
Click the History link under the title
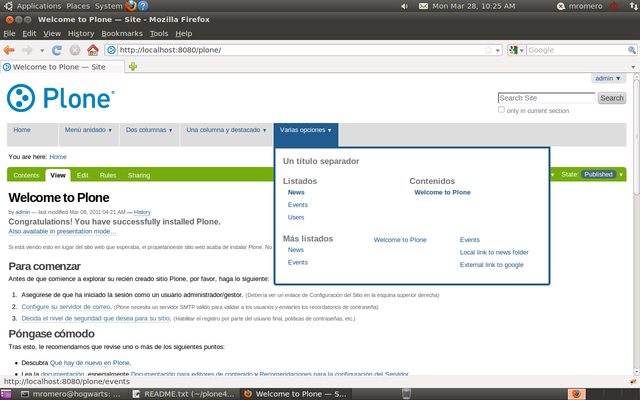142,212
